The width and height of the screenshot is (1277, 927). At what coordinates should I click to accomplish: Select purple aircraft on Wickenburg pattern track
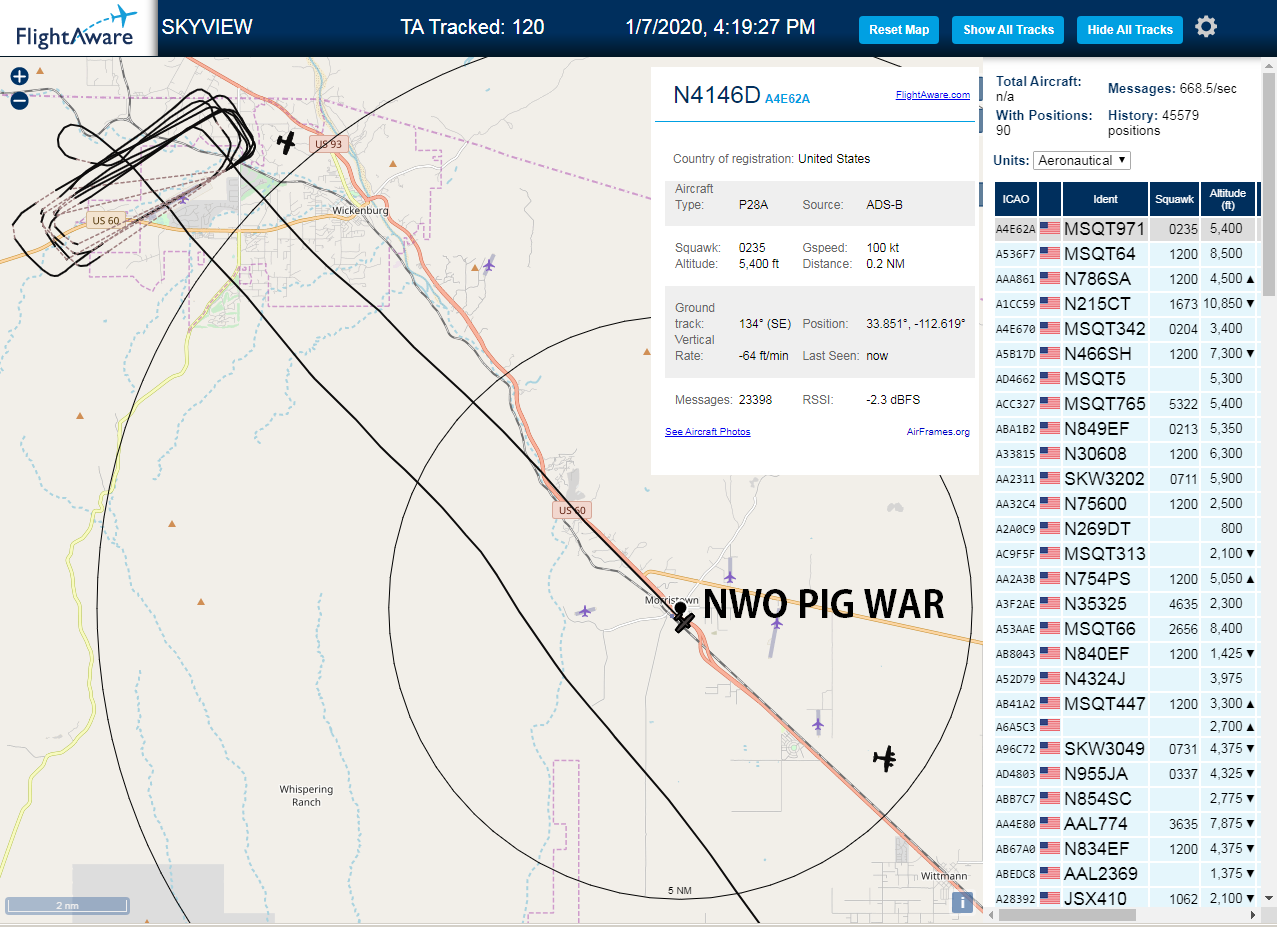coord(183,198)
